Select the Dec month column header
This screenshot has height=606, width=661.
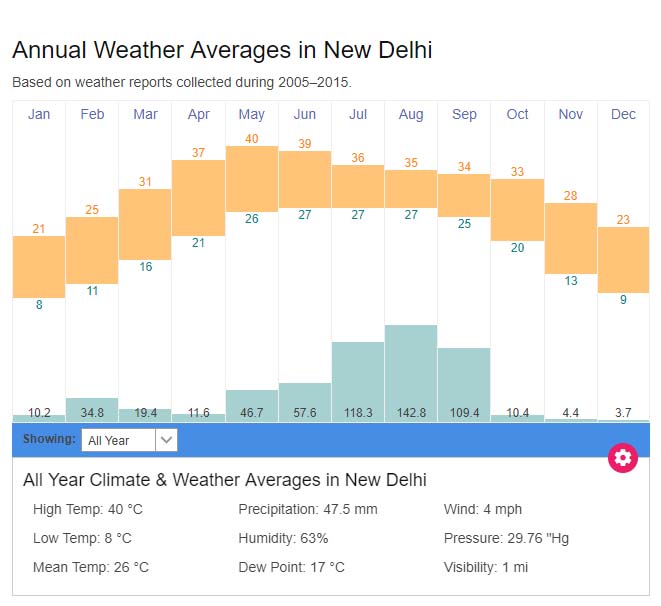(623, 114)
